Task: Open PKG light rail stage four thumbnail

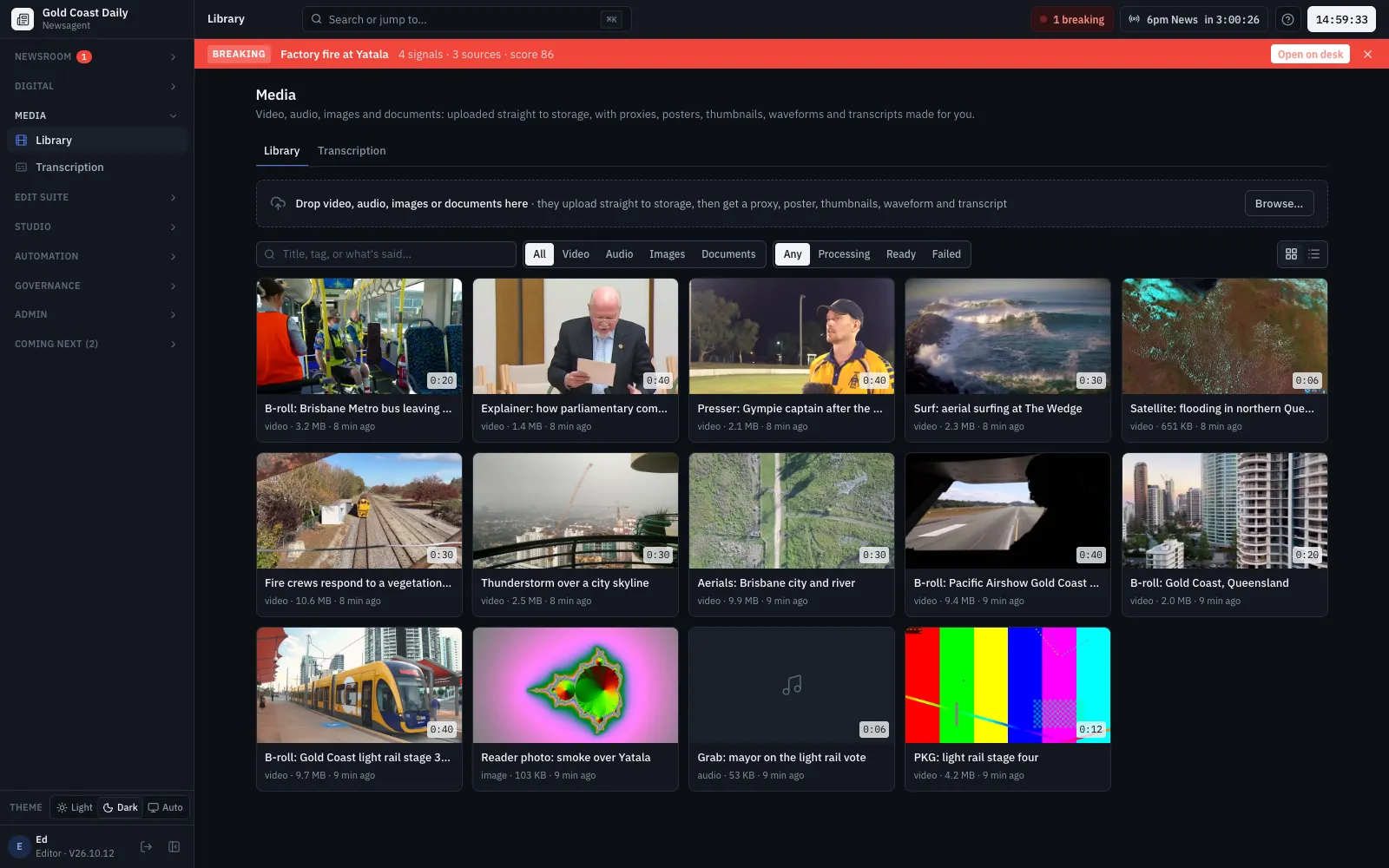Action: click(1007, 686)
